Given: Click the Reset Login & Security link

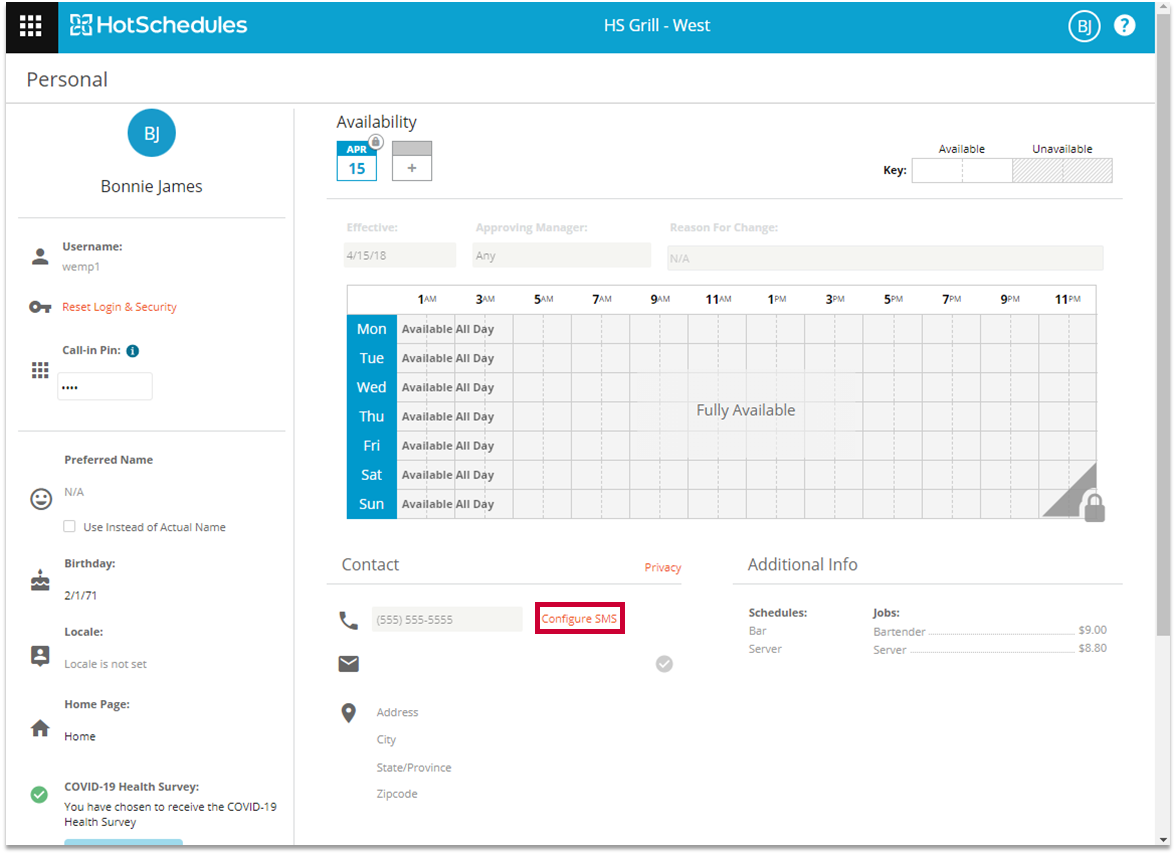Looking at the screenshot, I should pos(119,307).
